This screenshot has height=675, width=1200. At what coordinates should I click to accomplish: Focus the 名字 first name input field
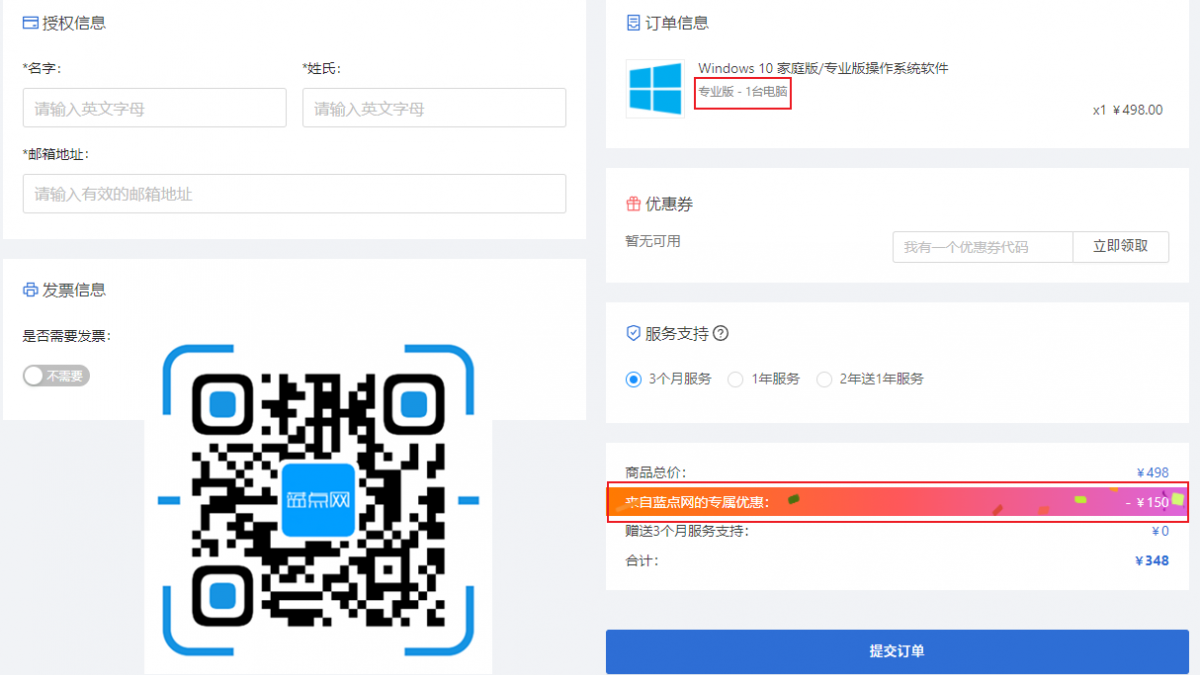coord(154,108)
